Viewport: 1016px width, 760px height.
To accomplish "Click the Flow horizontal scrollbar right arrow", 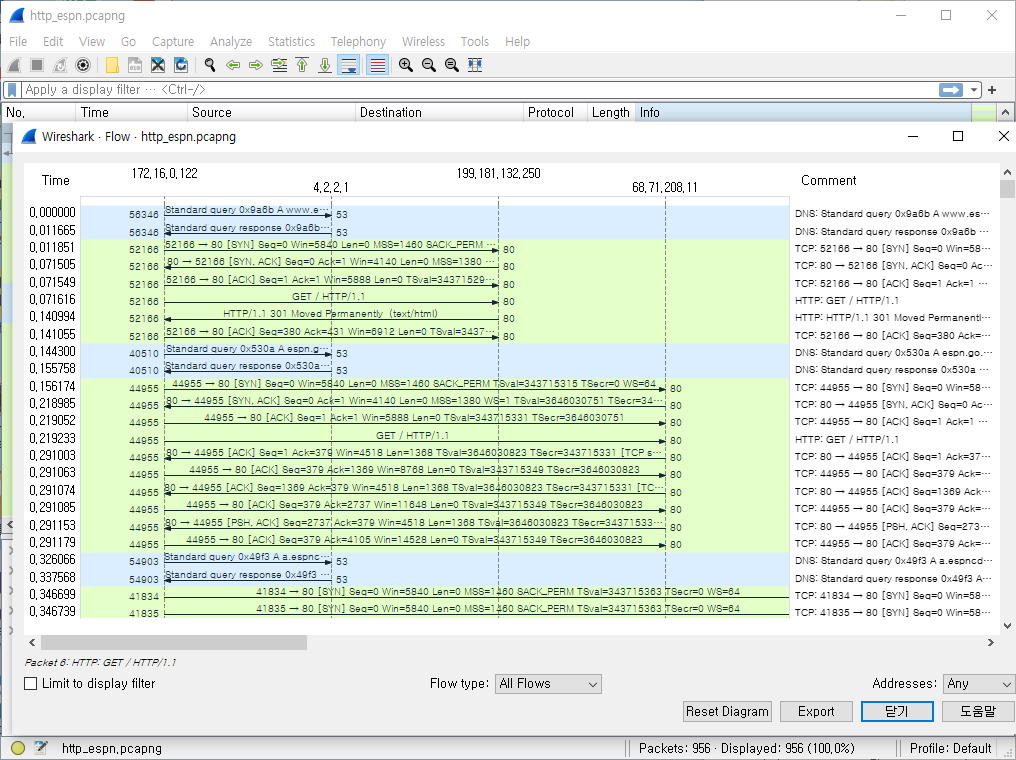I will click(x=990, y=643).
